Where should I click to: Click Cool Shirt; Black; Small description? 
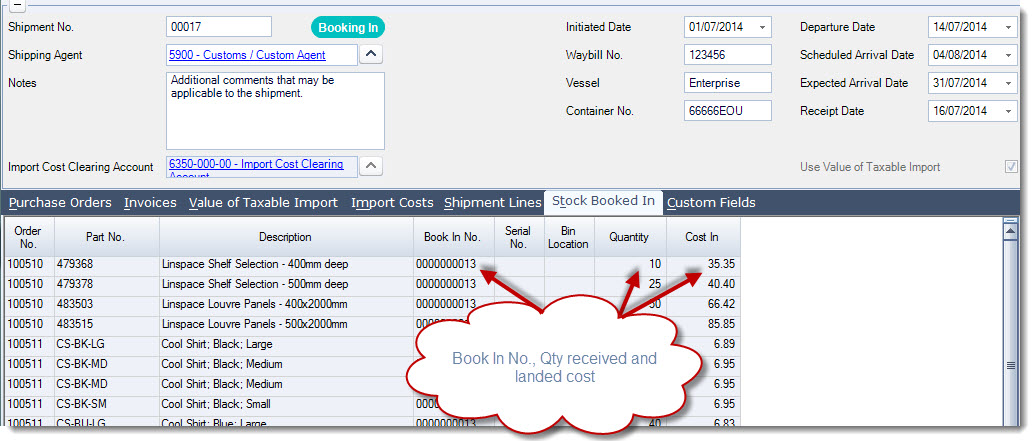(217, 404)
